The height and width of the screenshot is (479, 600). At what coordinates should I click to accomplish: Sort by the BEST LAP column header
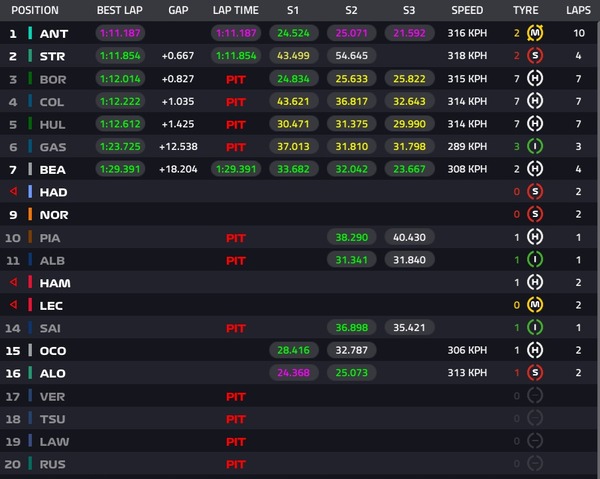[x=120, y=10]
